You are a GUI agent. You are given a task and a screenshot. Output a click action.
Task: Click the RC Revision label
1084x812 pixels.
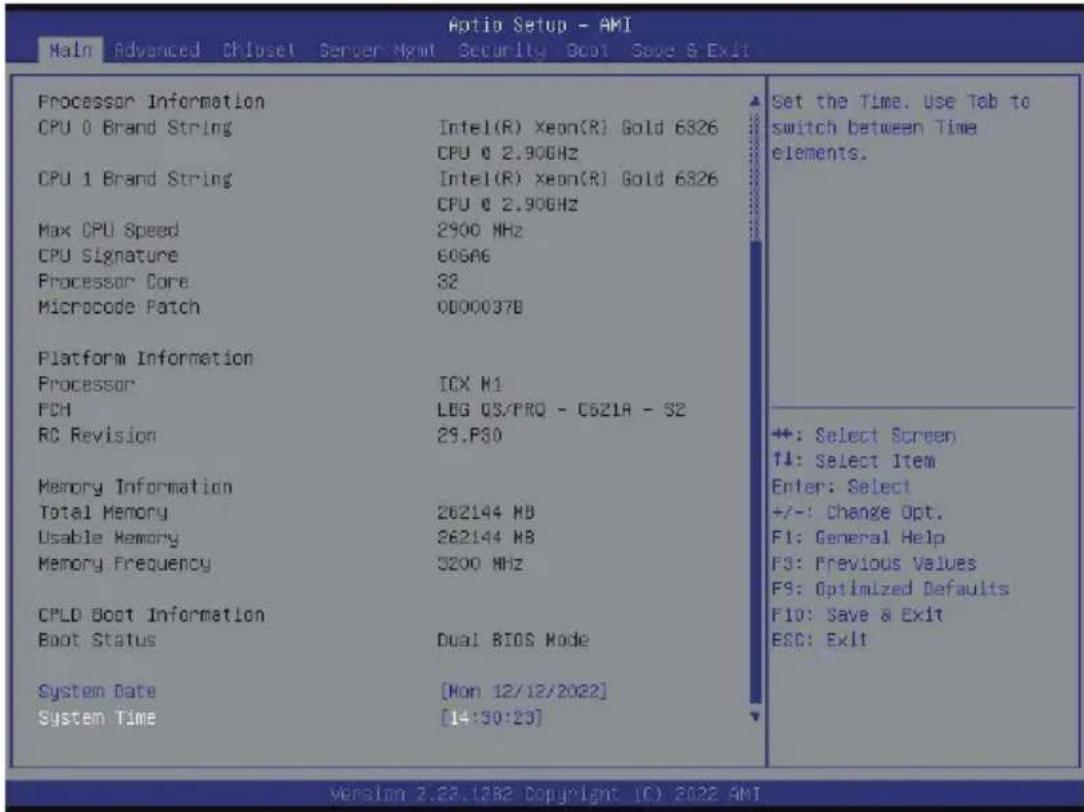(x=97, y=435)
